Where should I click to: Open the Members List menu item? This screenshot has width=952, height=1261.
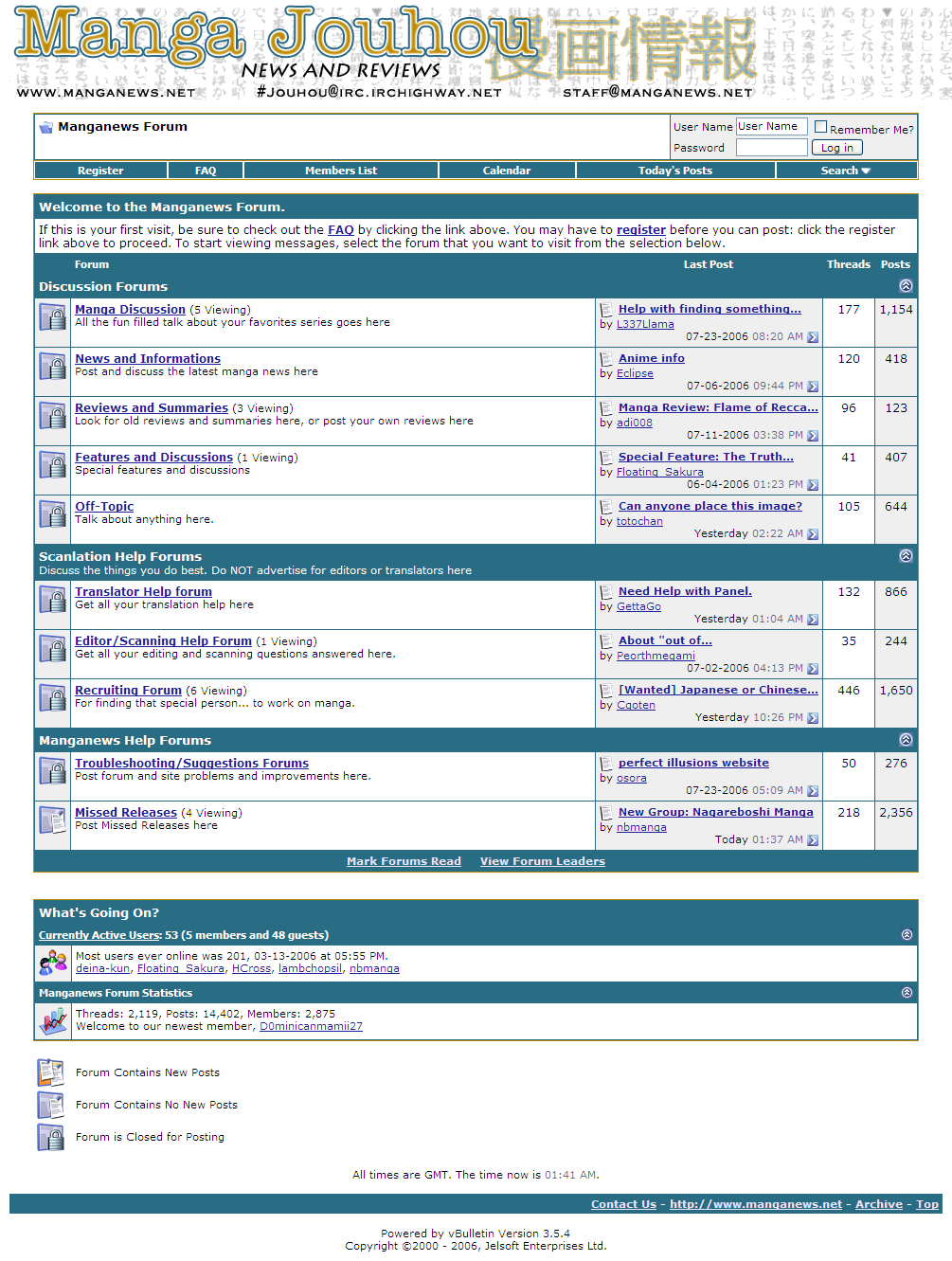click(x=341, y=171)
